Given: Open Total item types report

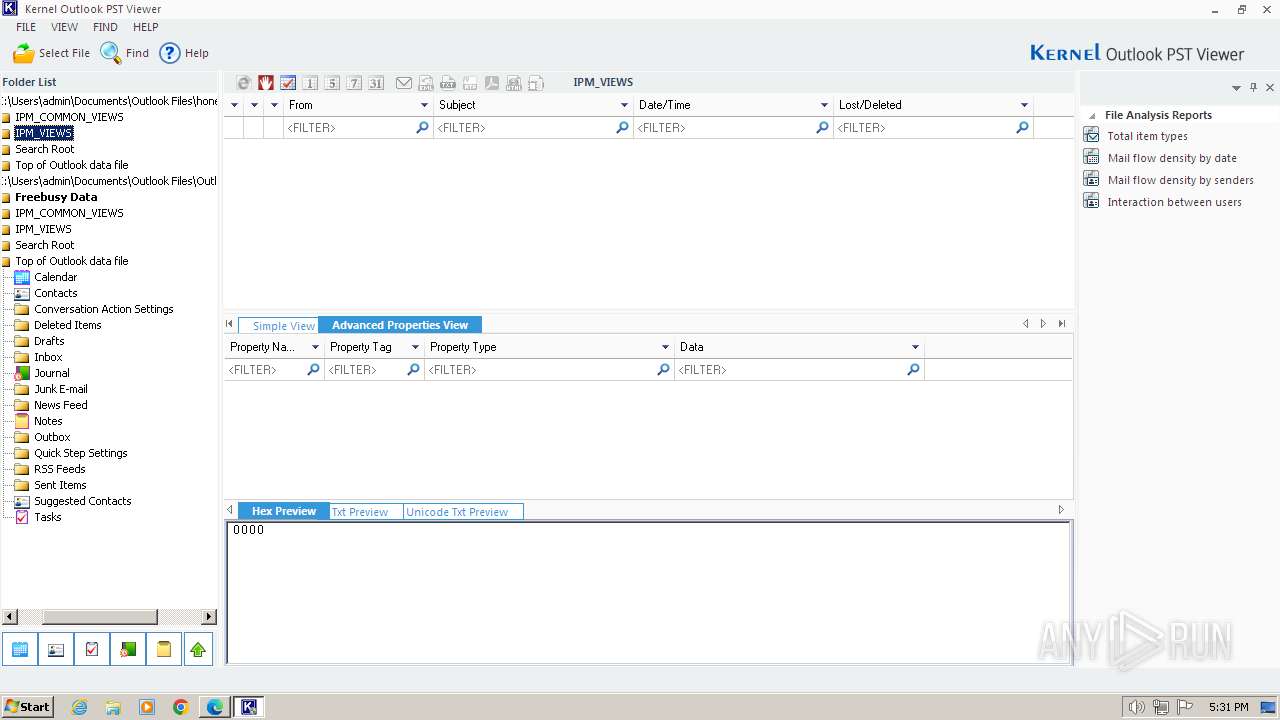Looking at the screenshot, I should [1147, 136].
